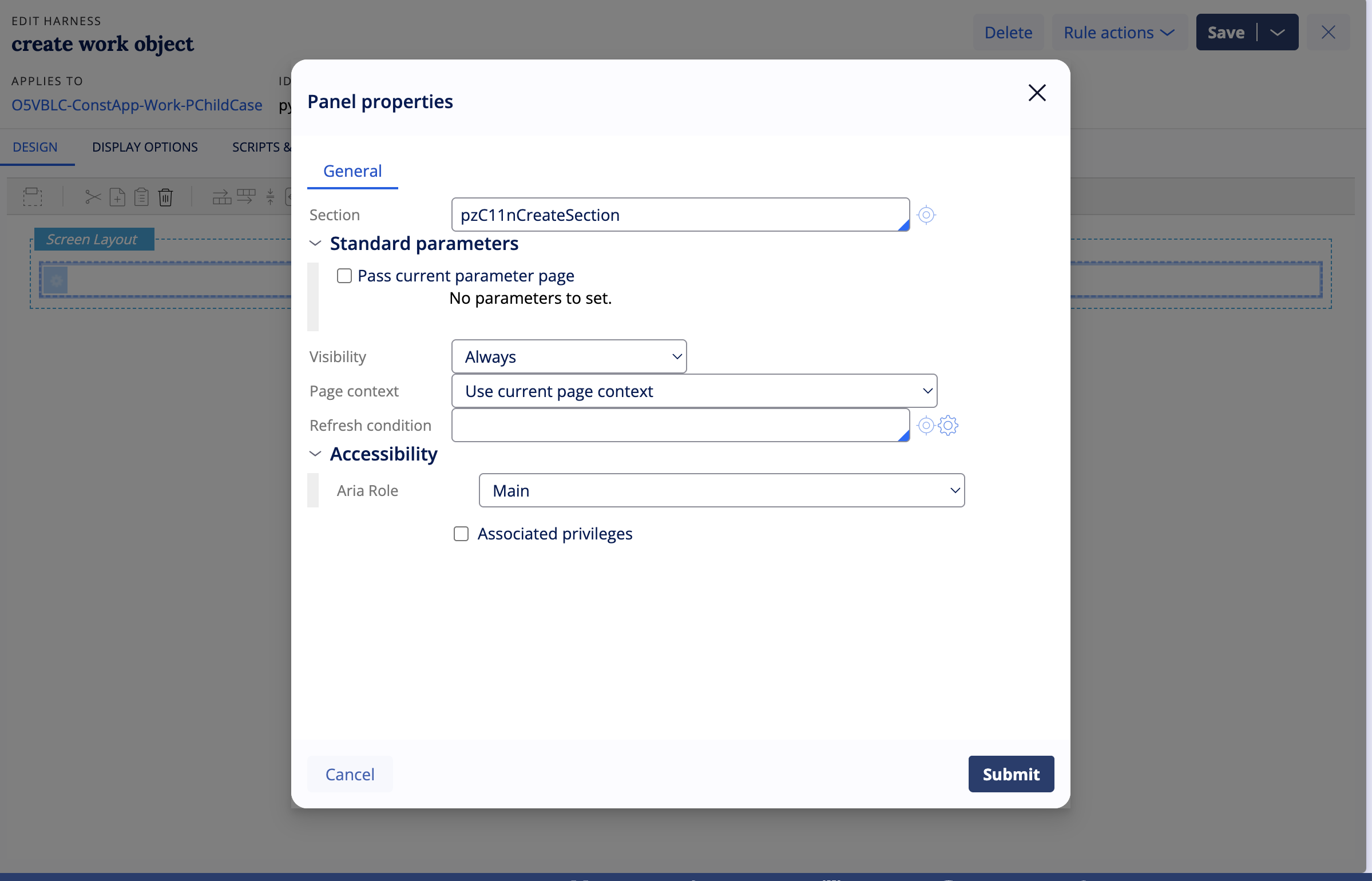Open the Visibility dropdown set to Always
This screenshot has width=1372, height=881.
click(569, 357)
